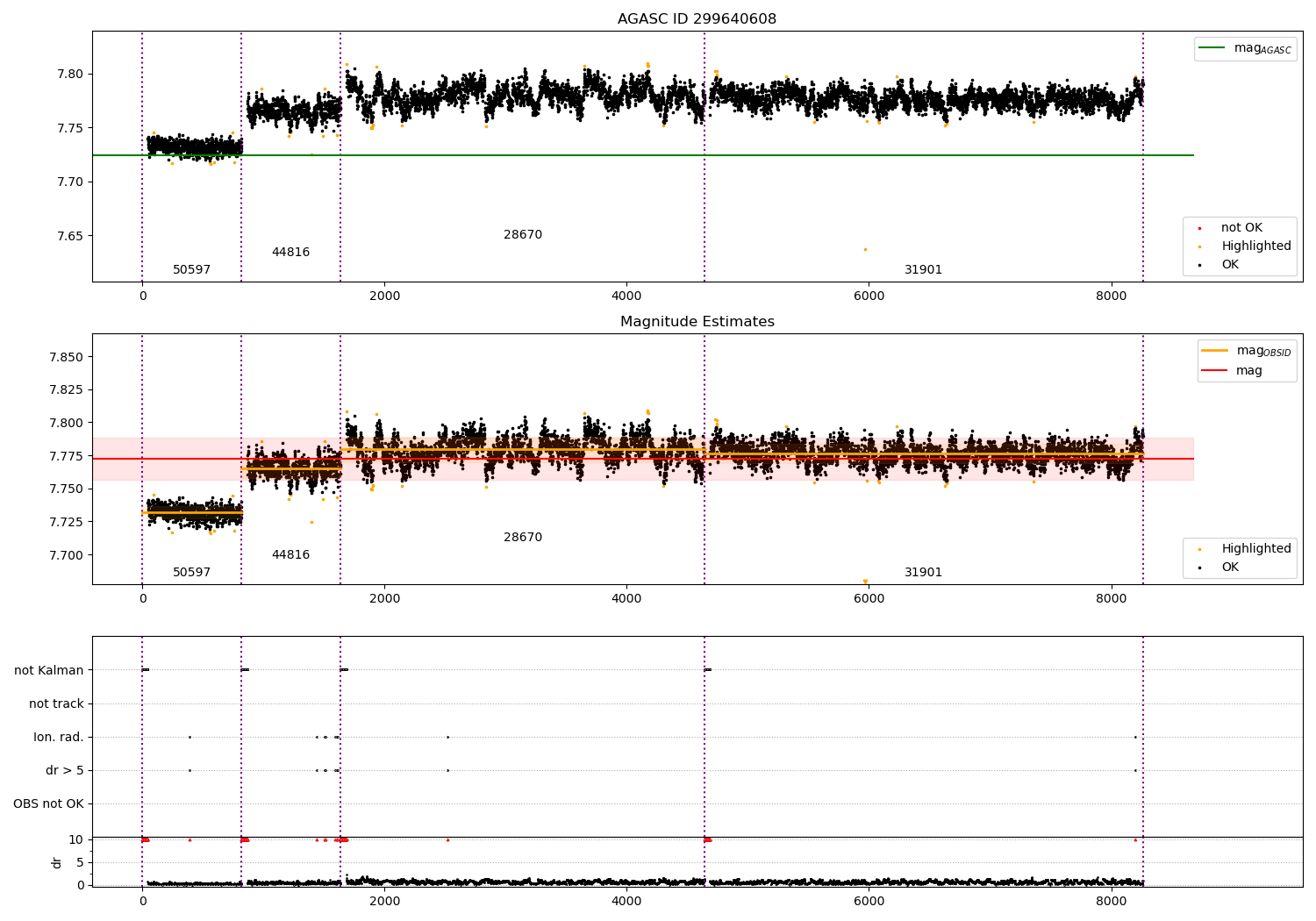1316x921 pixels.
Task: Click the 'Magnitude Estimates' plot title
Action: click(x=697, y=321)
